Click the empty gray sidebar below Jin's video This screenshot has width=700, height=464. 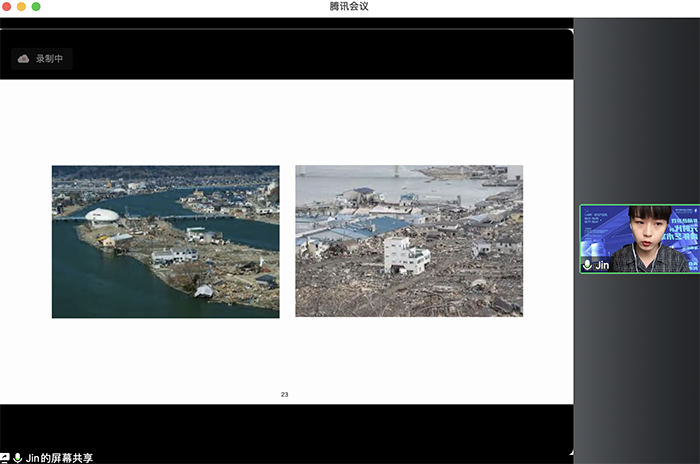(637, 360)
